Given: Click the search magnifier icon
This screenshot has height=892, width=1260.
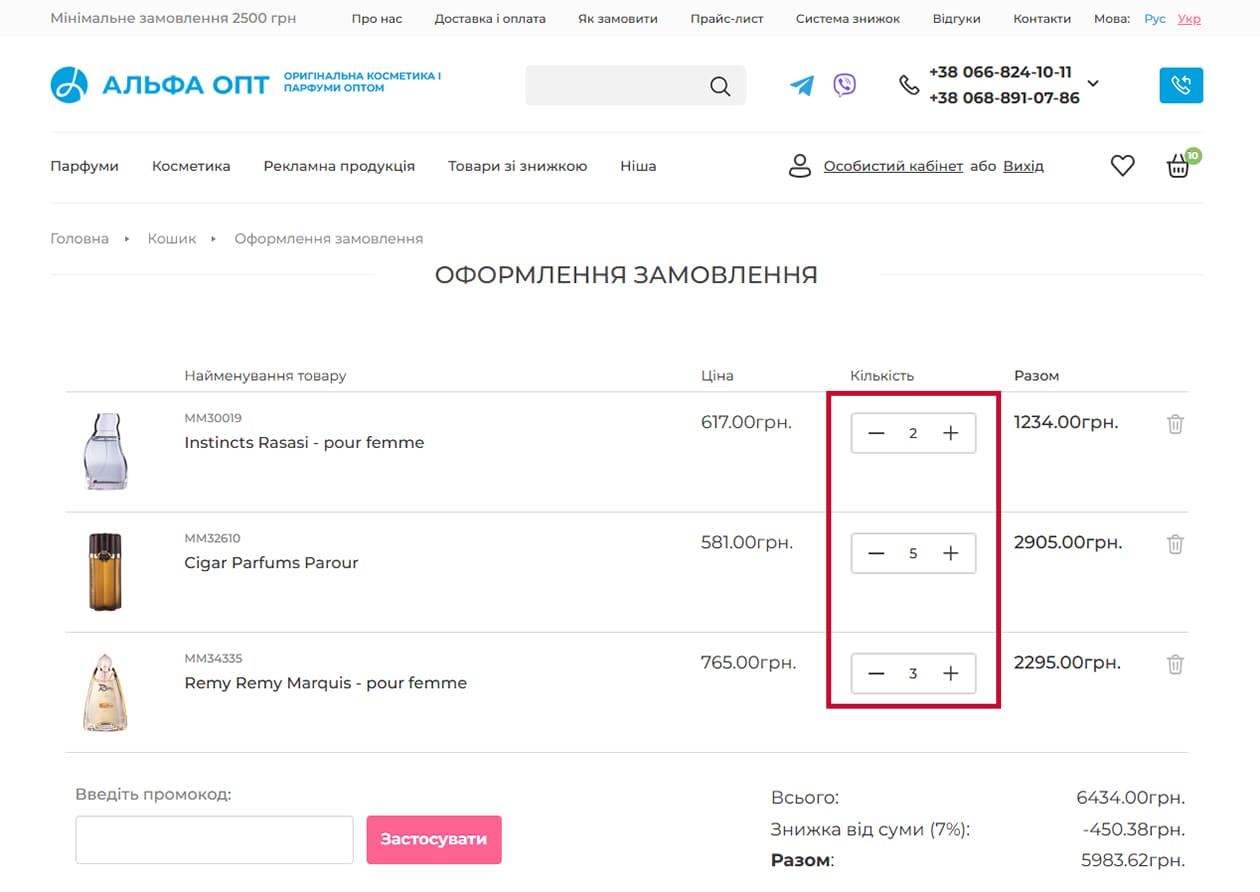Looking at the screenshot, I should click(720, 86).
